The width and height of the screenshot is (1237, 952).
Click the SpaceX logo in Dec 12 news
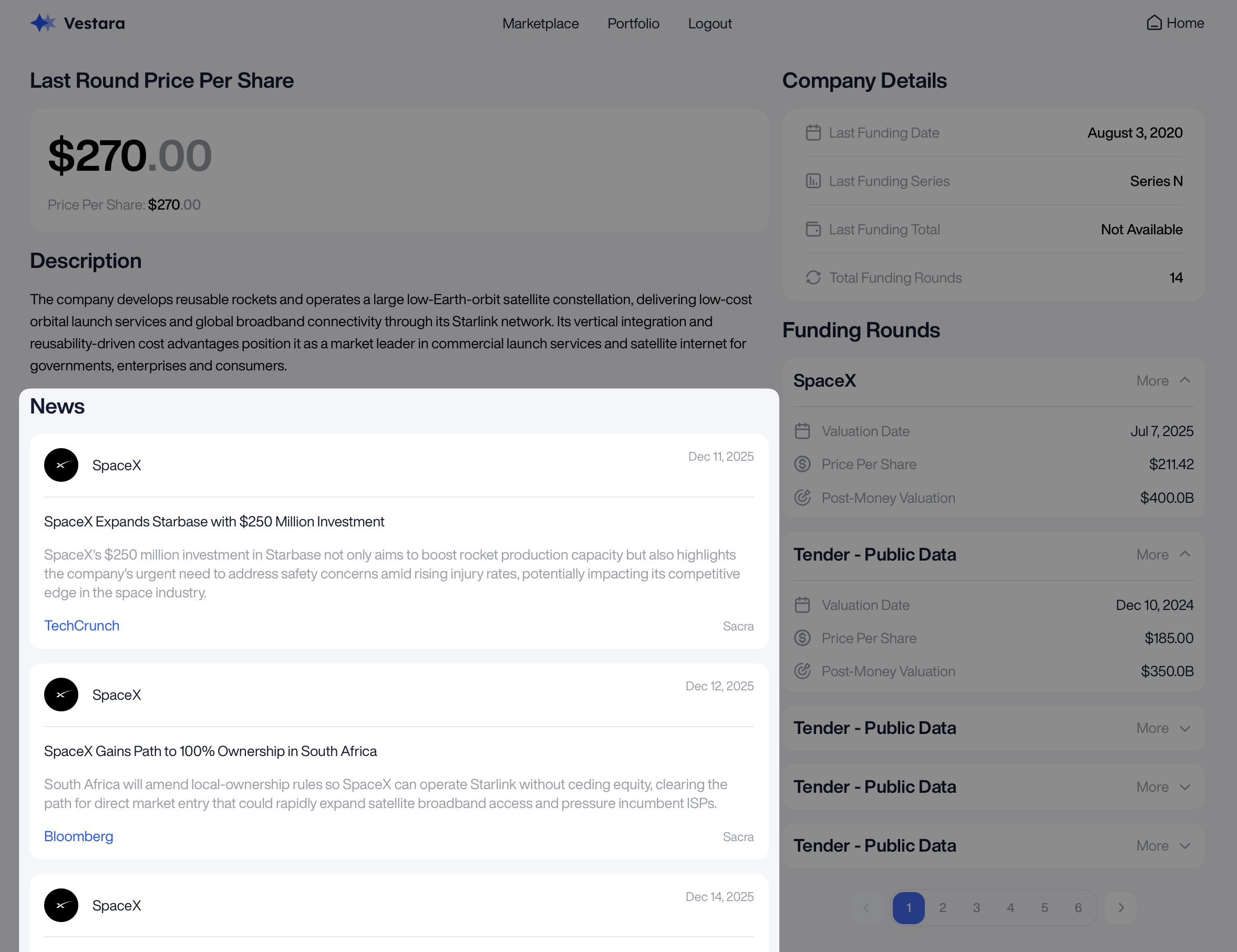tap(61, 695)
